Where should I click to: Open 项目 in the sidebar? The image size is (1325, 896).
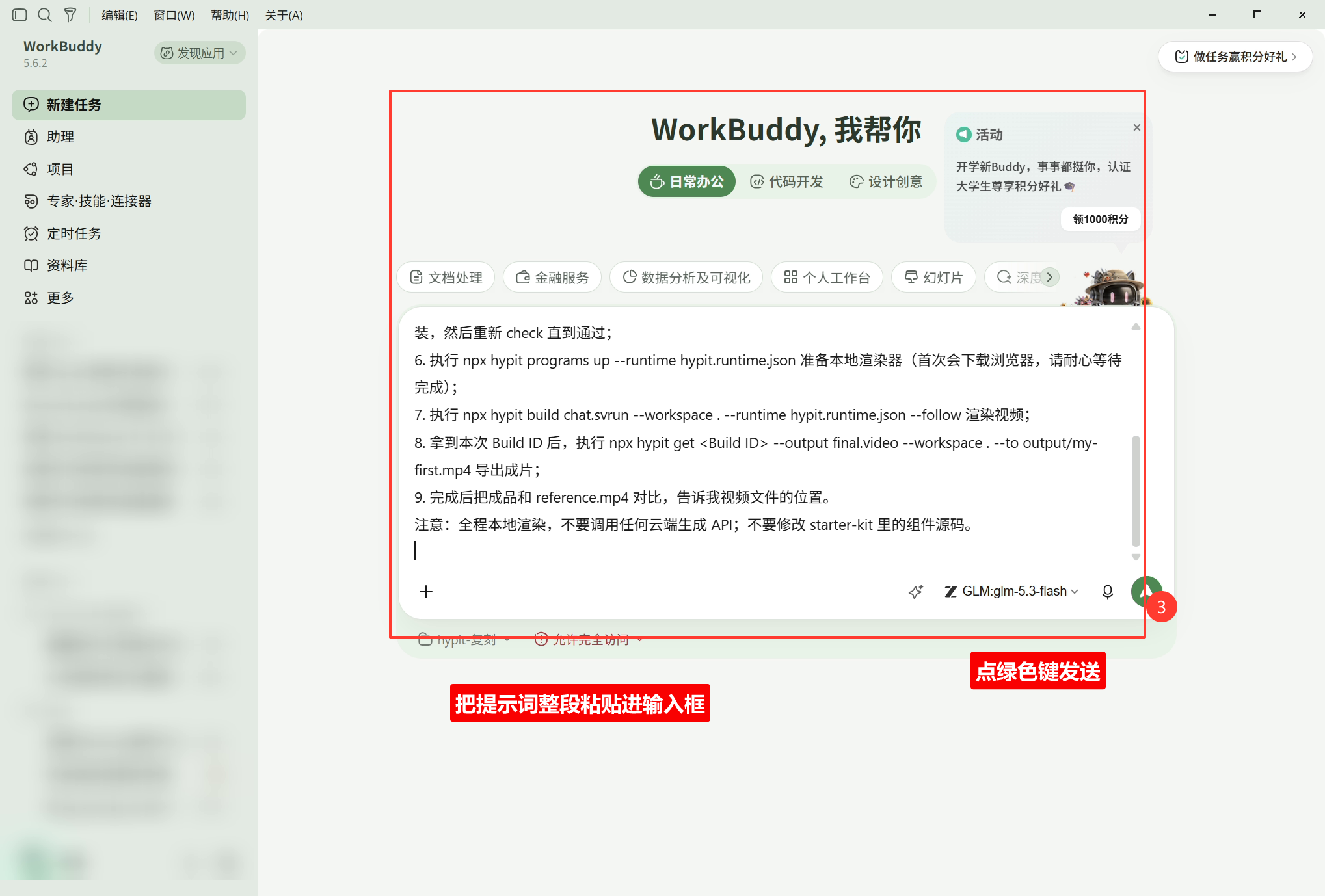(x=129, y=169)
